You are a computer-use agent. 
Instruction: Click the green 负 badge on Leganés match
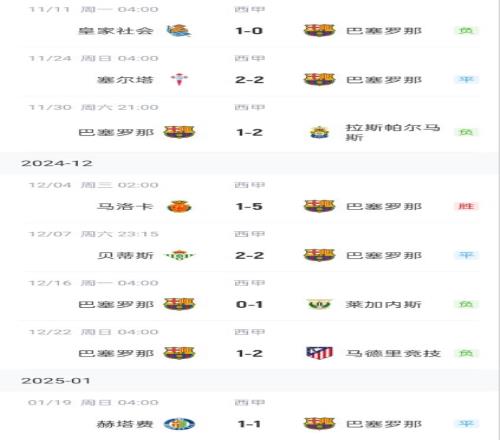point(466,304)
